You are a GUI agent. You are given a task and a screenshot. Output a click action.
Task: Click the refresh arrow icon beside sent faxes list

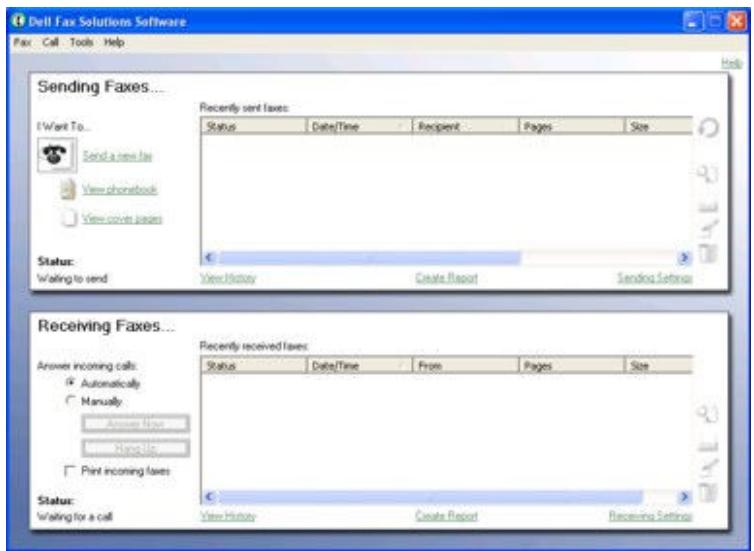coord(708,128)
